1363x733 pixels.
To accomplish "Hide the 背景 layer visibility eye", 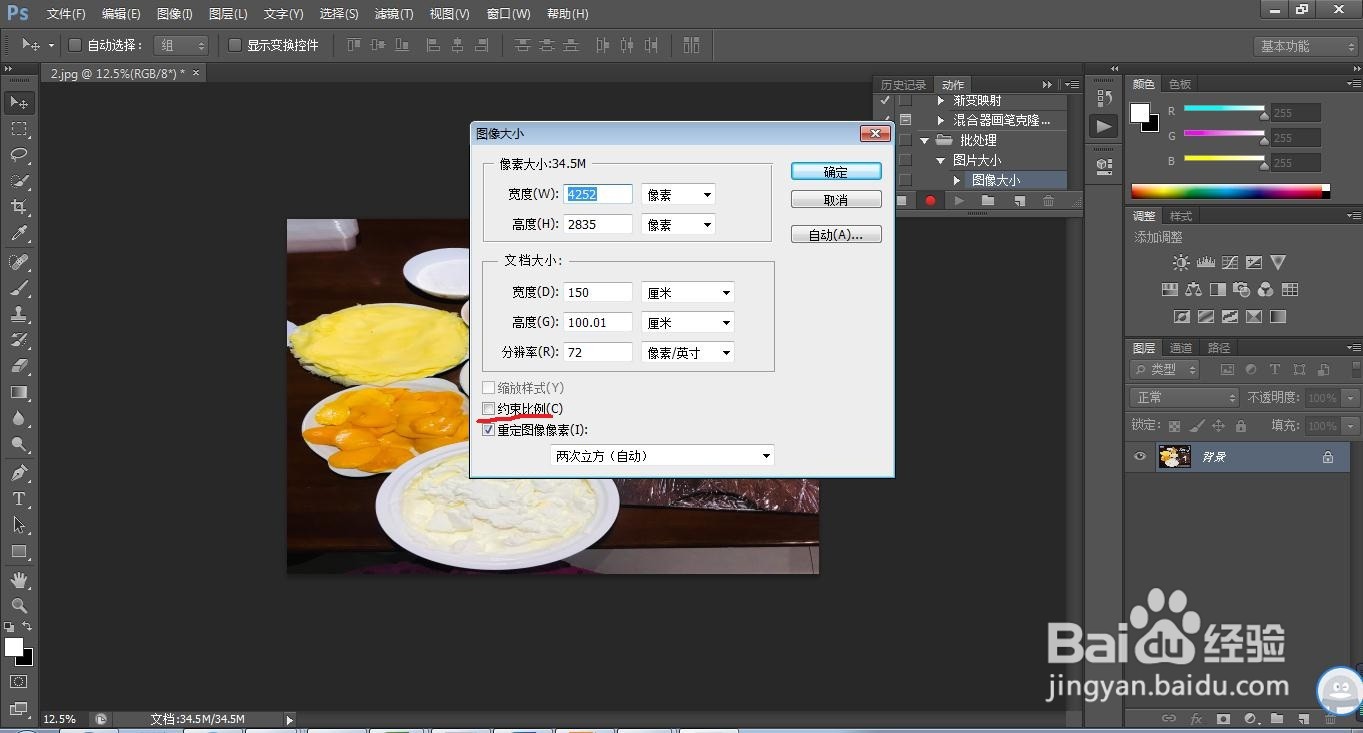I will tap(1138, 457).
